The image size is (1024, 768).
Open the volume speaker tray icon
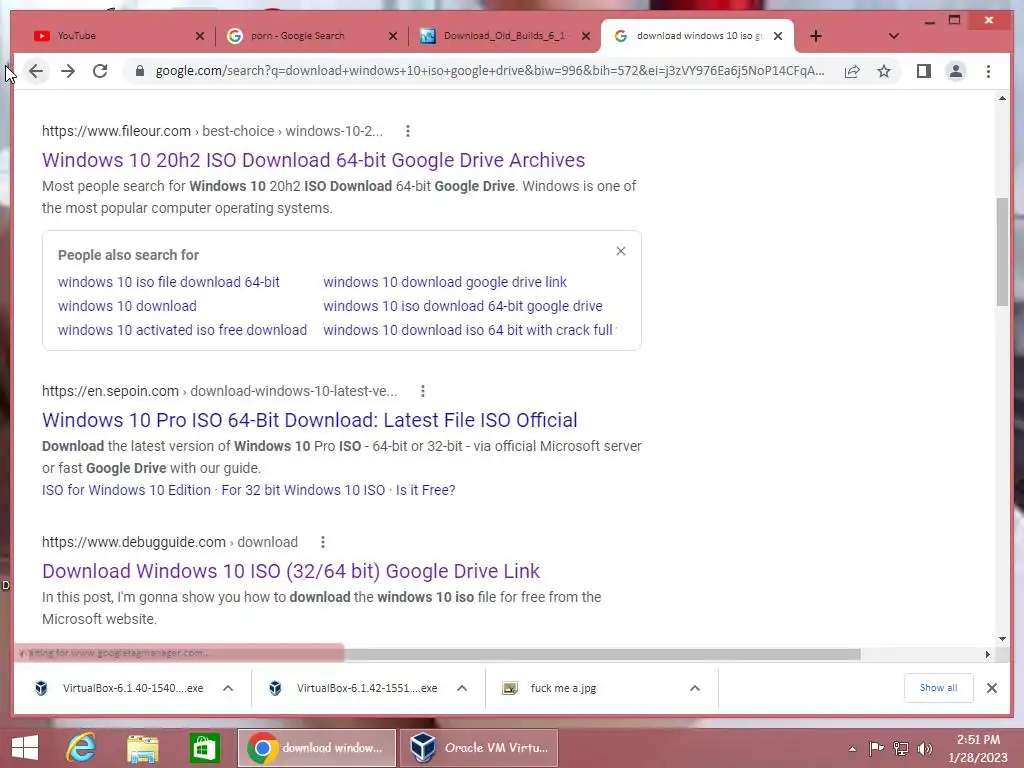pyautogui.click(x=925, y=749)
